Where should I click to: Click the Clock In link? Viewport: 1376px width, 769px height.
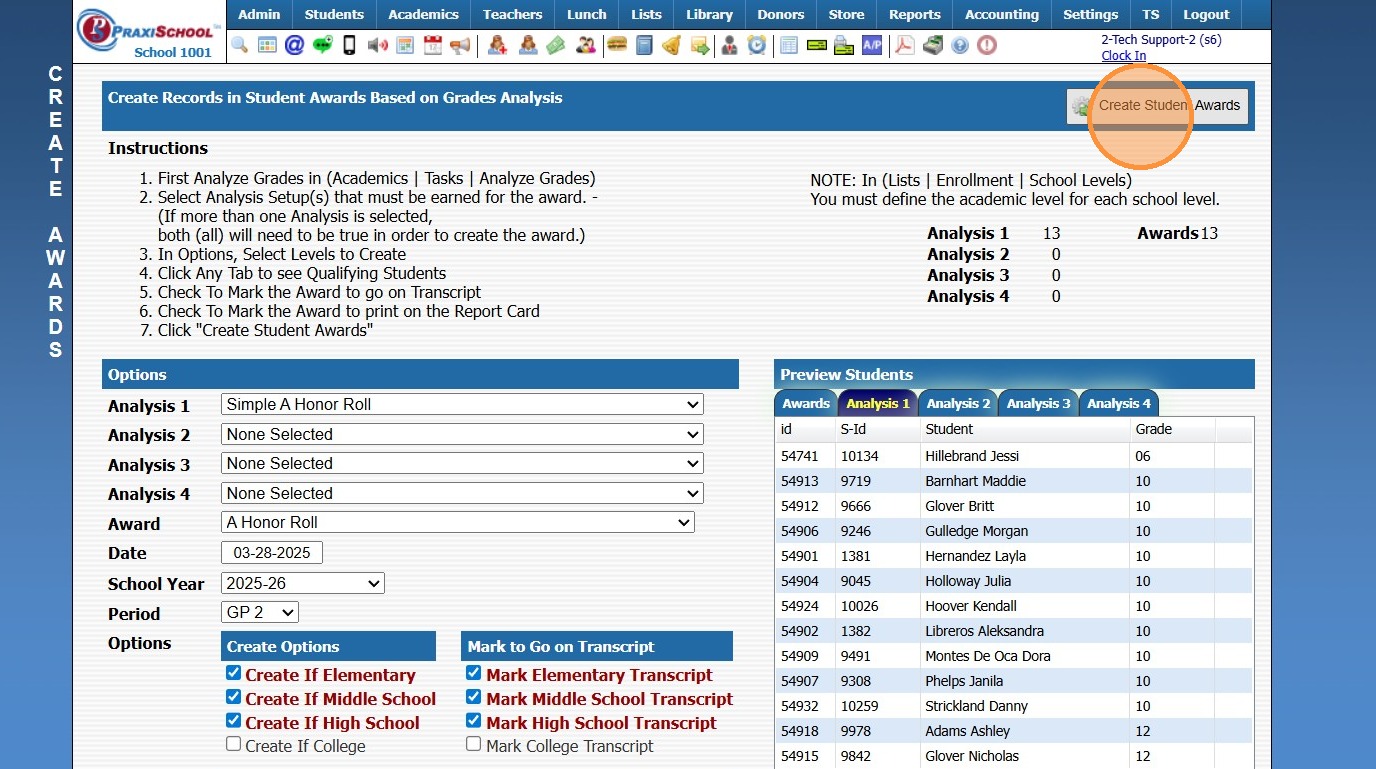tap(1123, 56)
